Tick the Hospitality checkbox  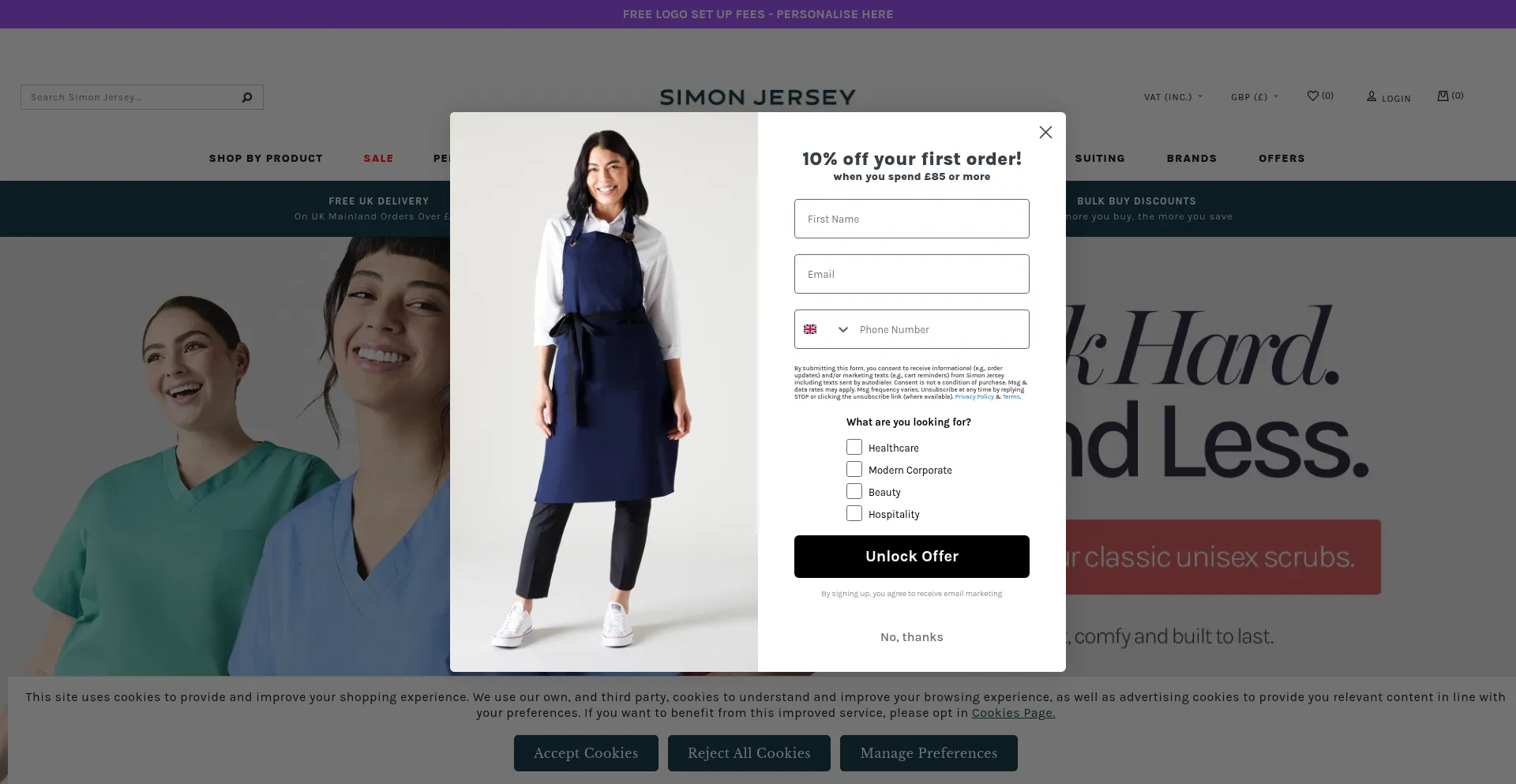(854, 513)
